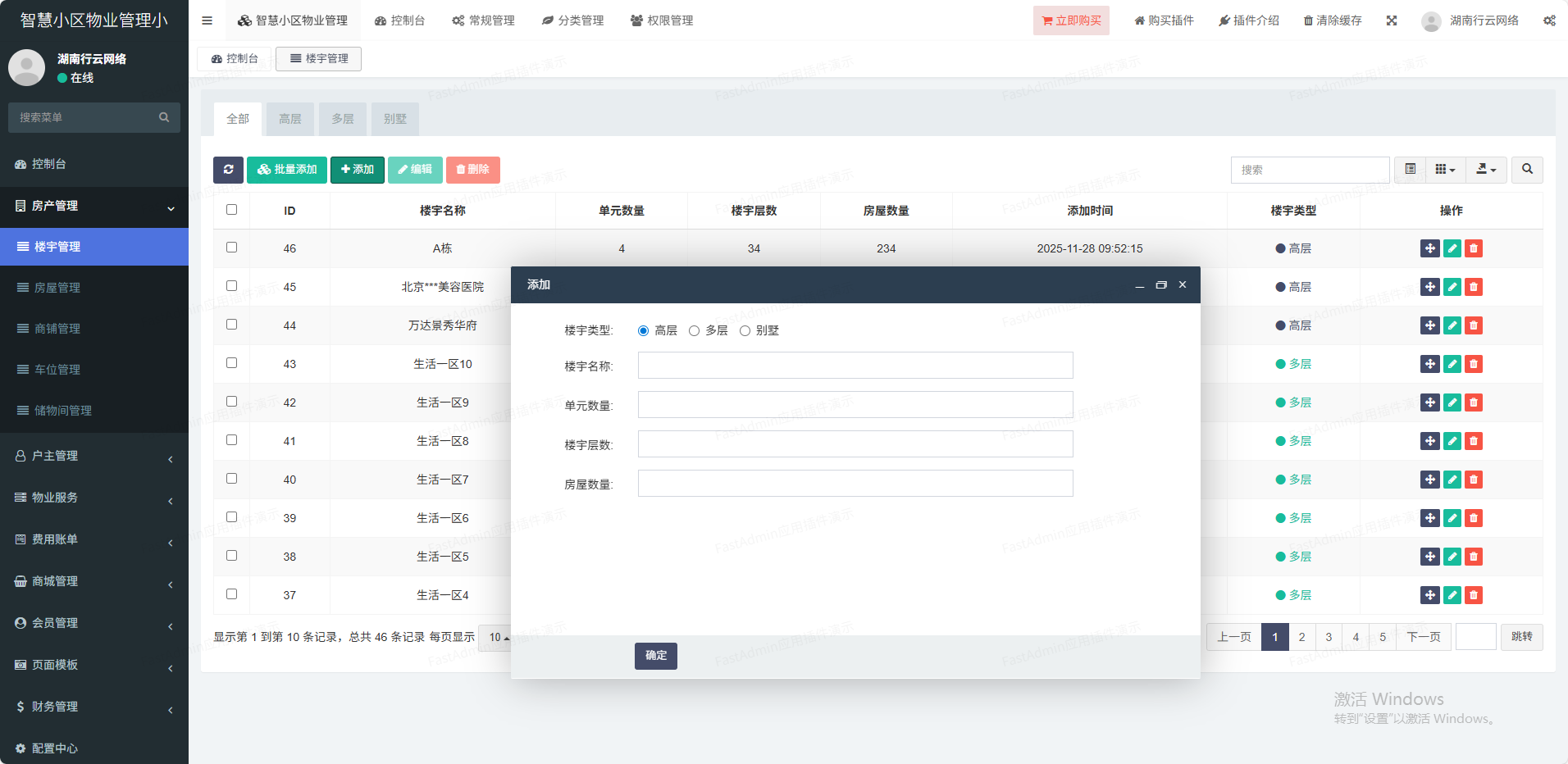Click the drag-move icon for row 43
Screen dimensions: 1568x764
1429,364
